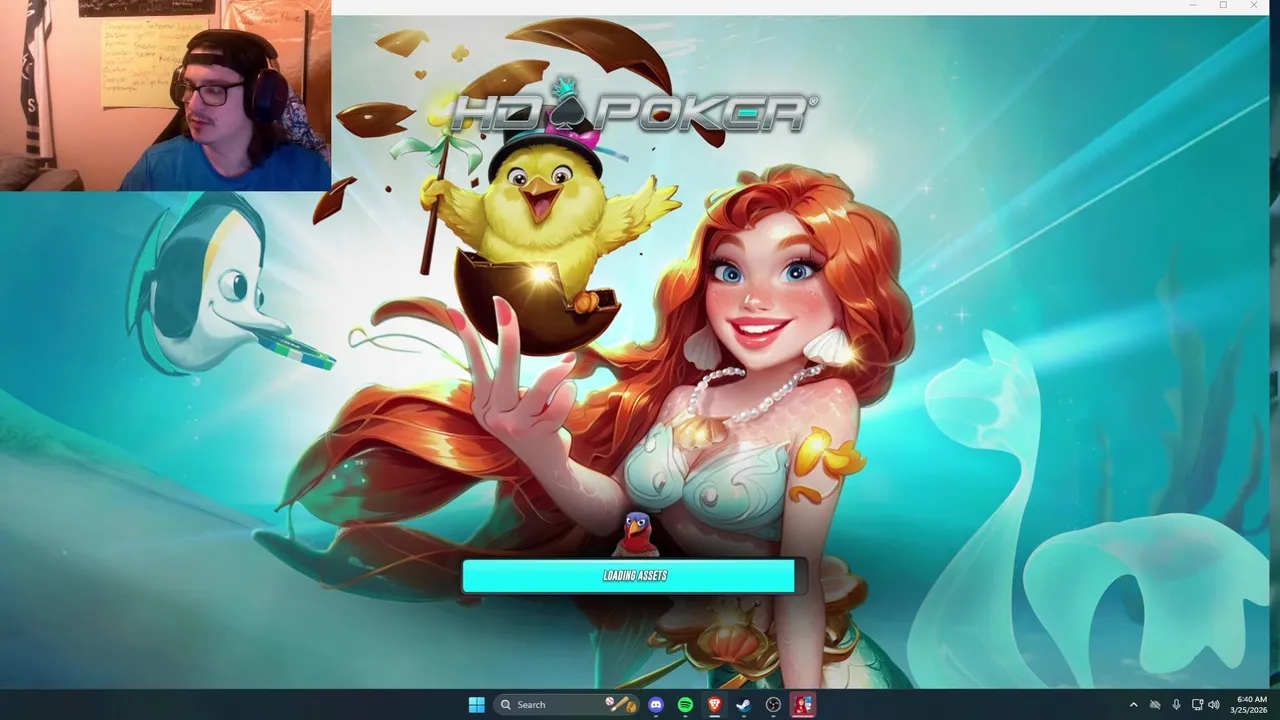
Task: Open OBS Studio from the taskbar
Action: pyautogui.click(x=773, y=705)
